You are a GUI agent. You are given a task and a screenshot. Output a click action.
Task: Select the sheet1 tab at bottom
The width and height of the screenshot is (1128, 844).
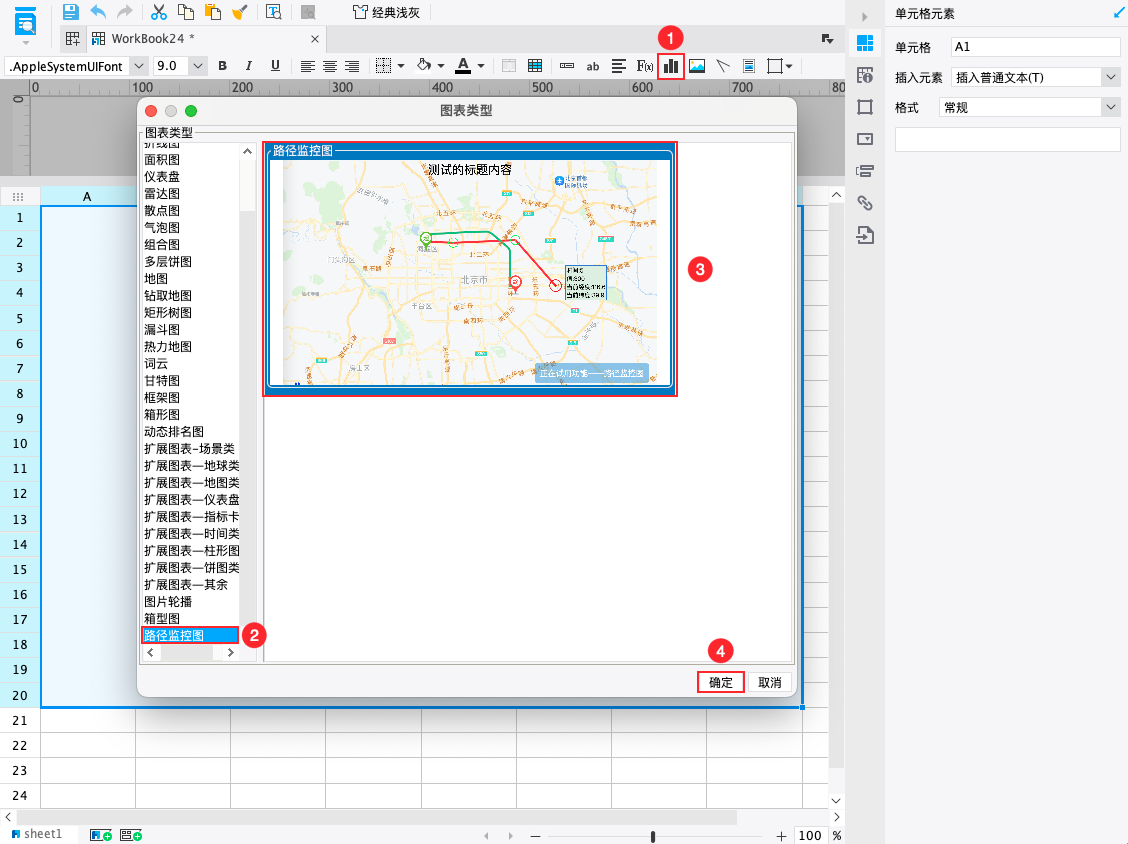tap(42, 833)
